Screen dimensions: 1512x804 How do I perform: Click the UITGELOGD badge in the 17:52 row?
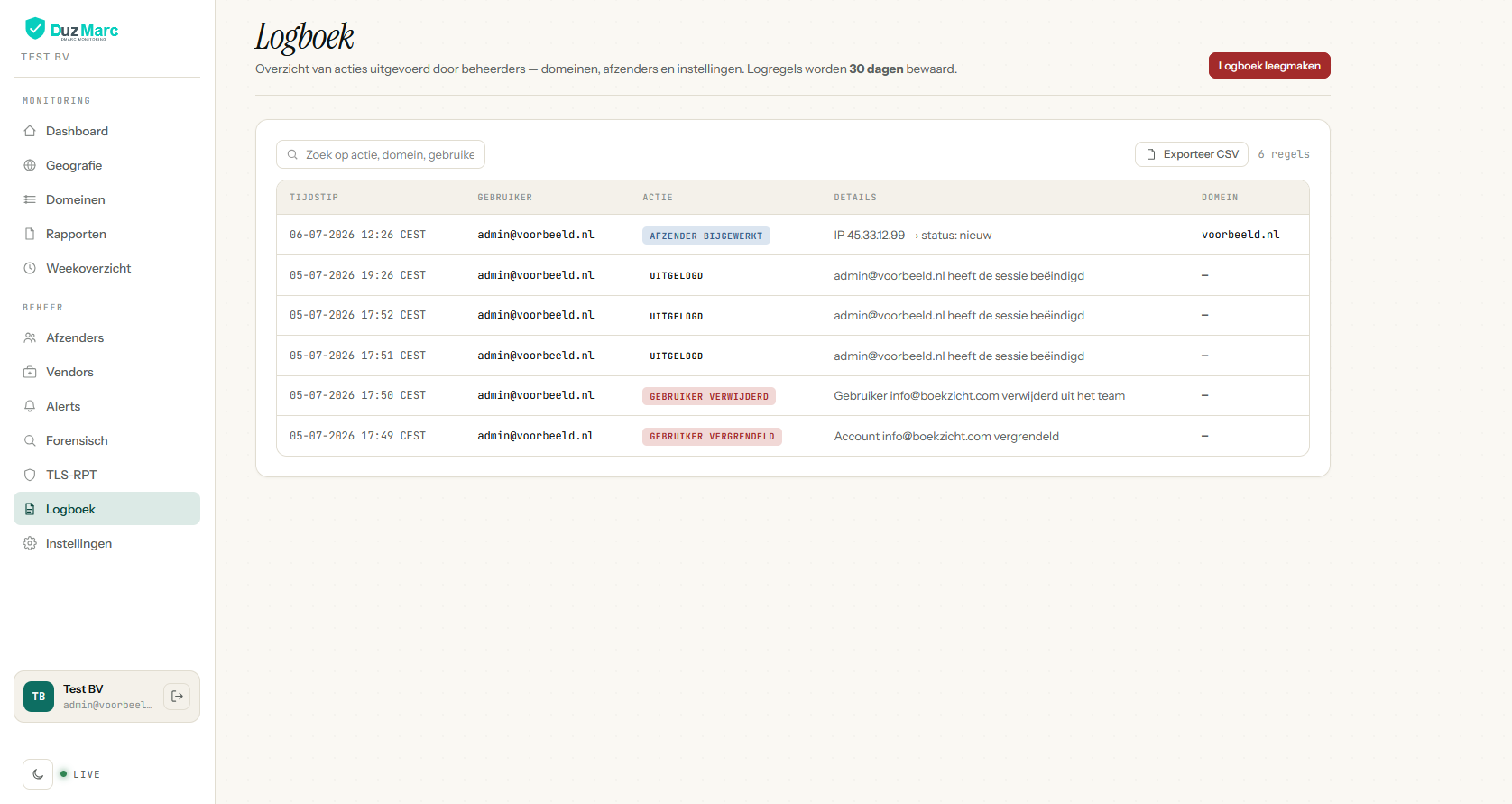(x=677, y=316)
